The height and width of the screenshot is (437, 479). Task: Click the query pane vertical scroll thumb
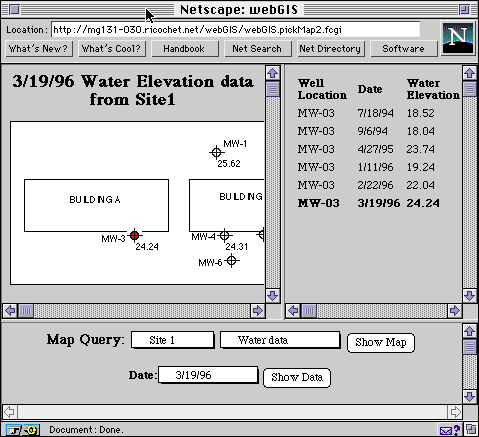(470, 347)
